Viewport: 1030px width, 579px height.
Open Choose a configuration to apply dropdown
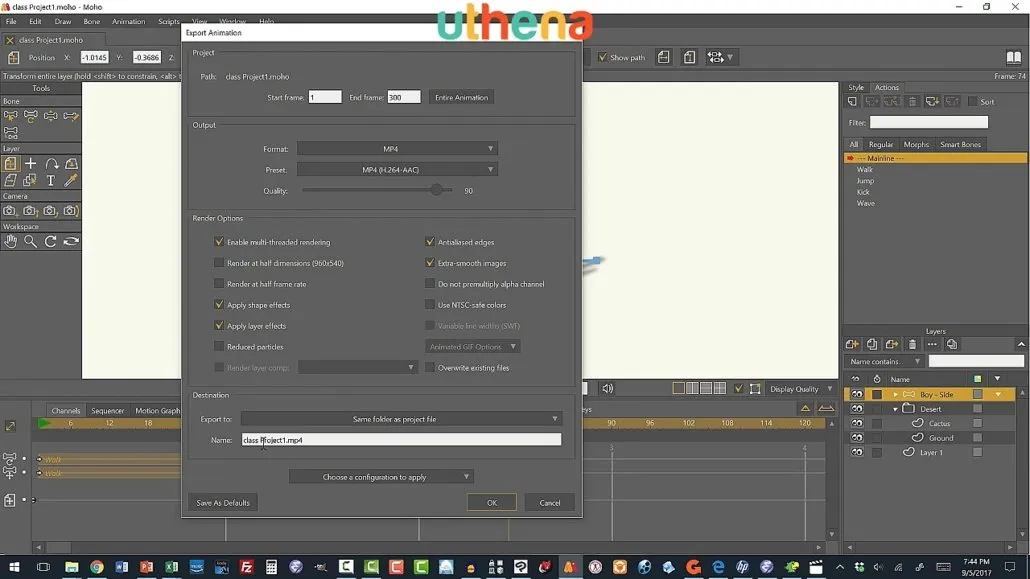[x=381, y=477]
